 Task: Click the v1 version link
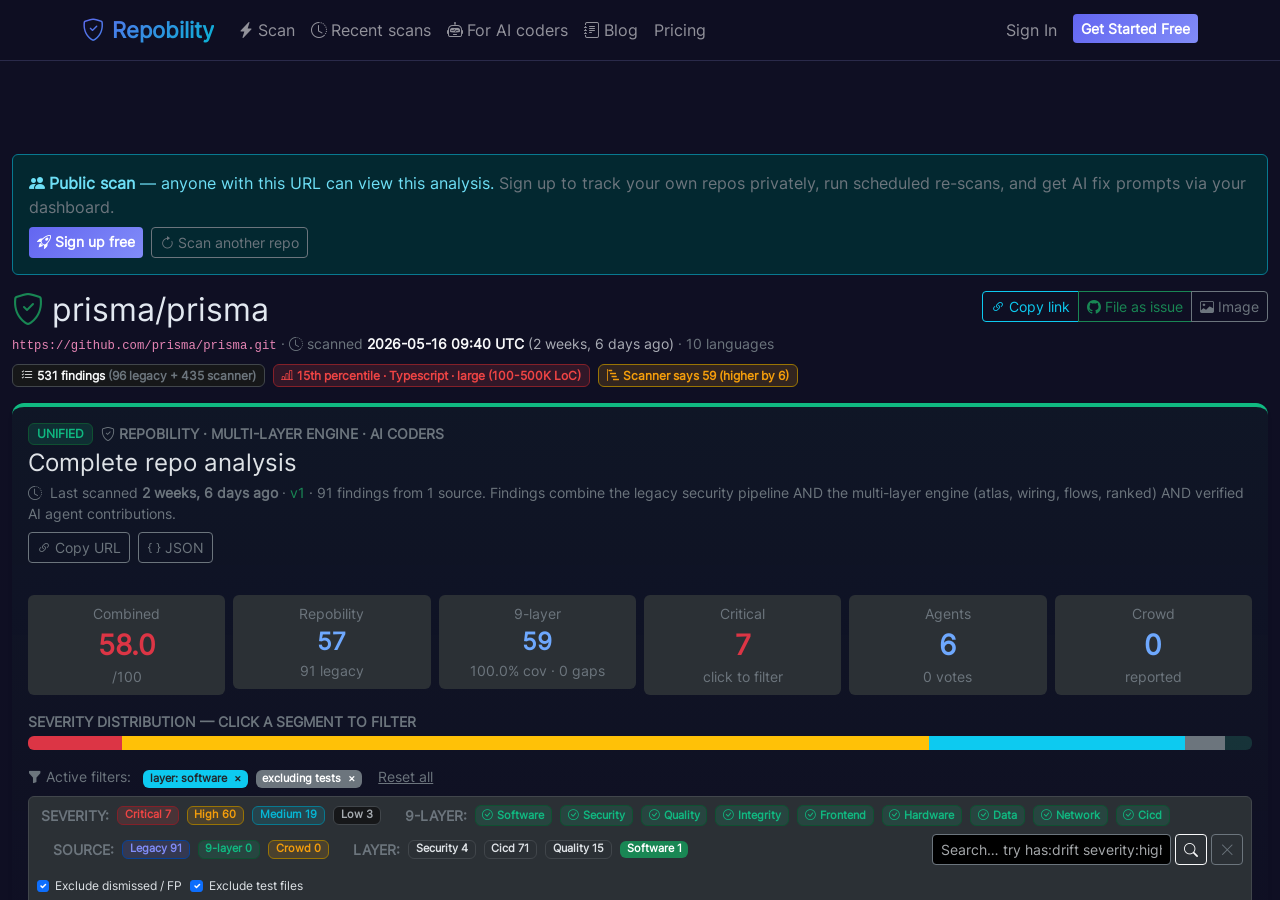297,493
